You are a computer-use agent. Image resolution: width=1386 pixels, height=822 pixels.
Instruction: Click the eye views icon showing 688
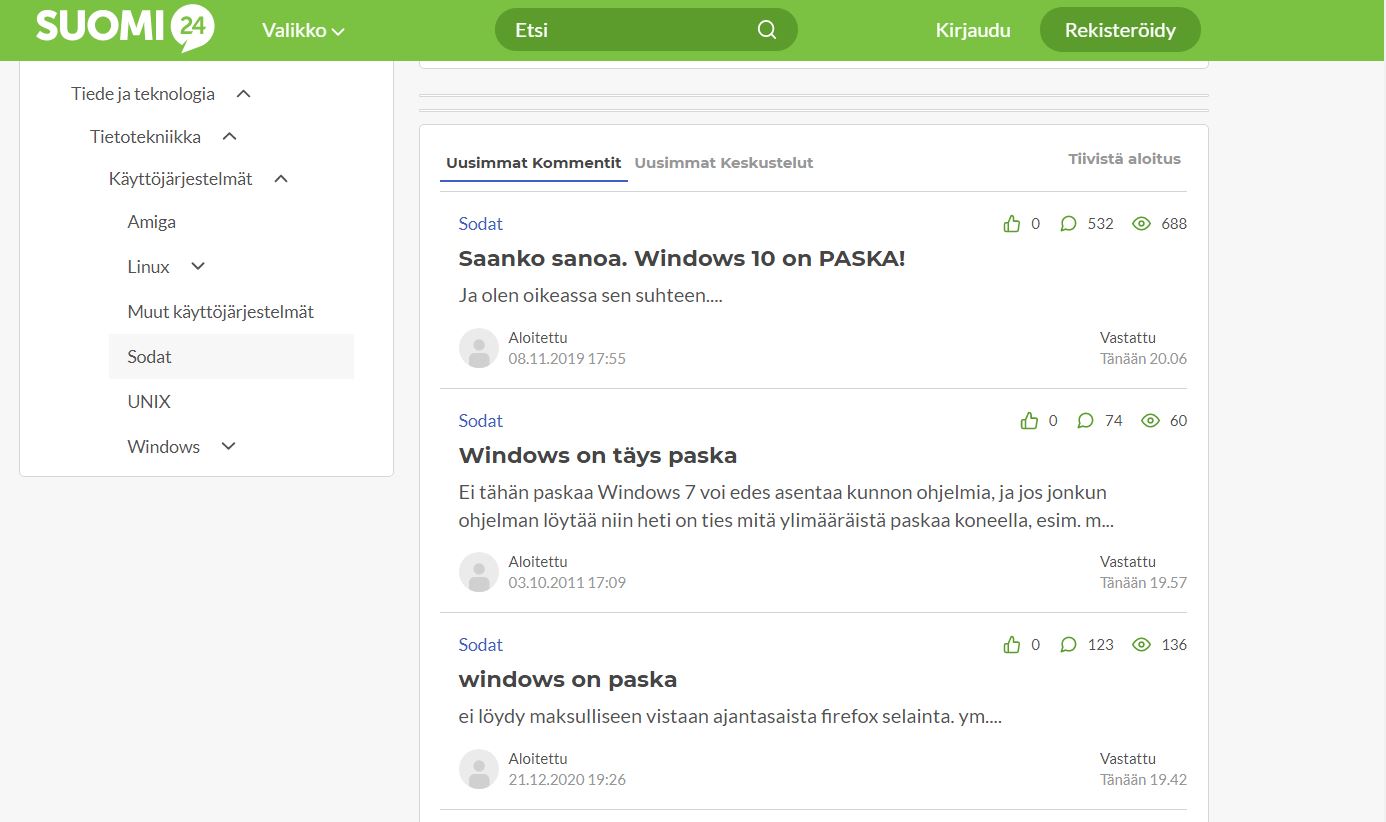click(x=1141, y=224)
